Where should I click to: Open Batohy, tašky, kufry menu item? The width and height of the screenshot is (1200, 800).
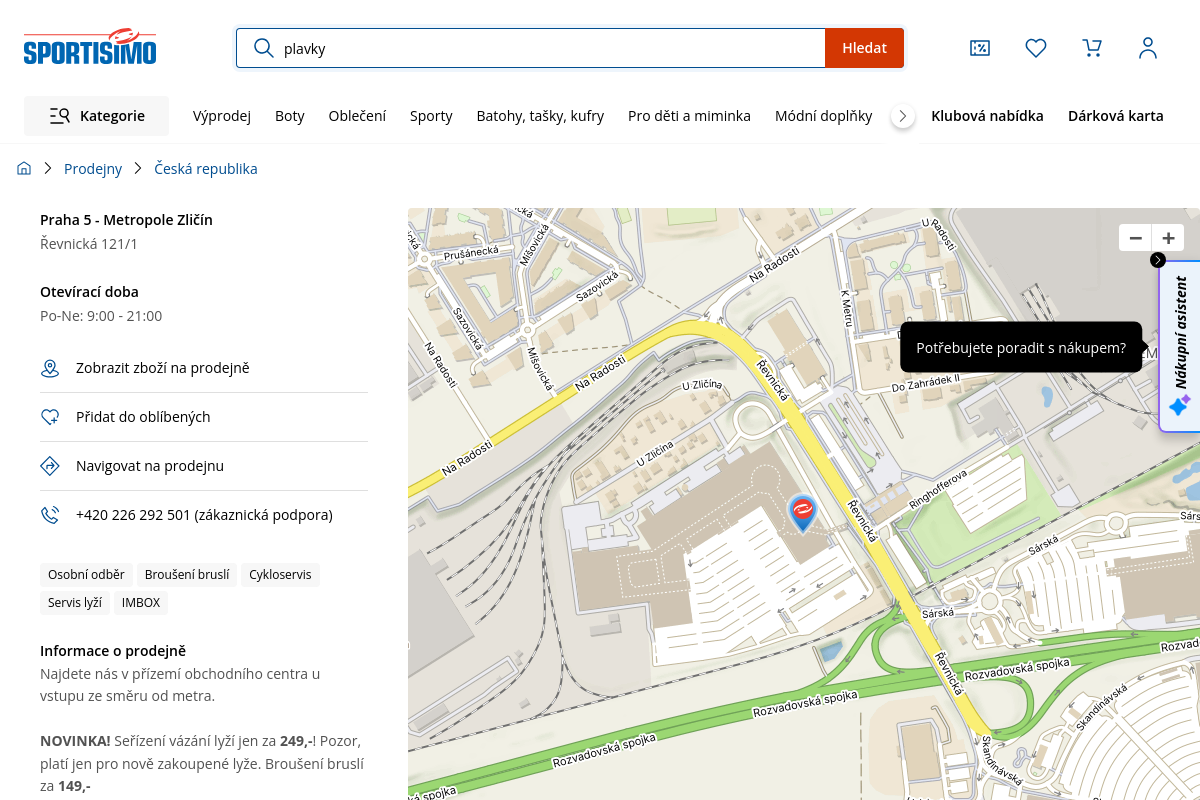pyautogui.click(x=540, y=116)
